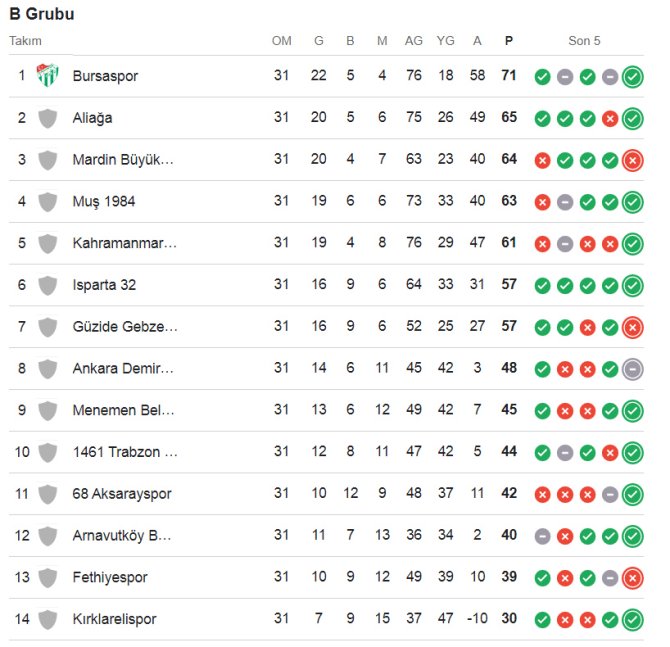670x647 pixels.
Task: Click Kırklarelispor's grey shield icon
Action: click(47, 620)
